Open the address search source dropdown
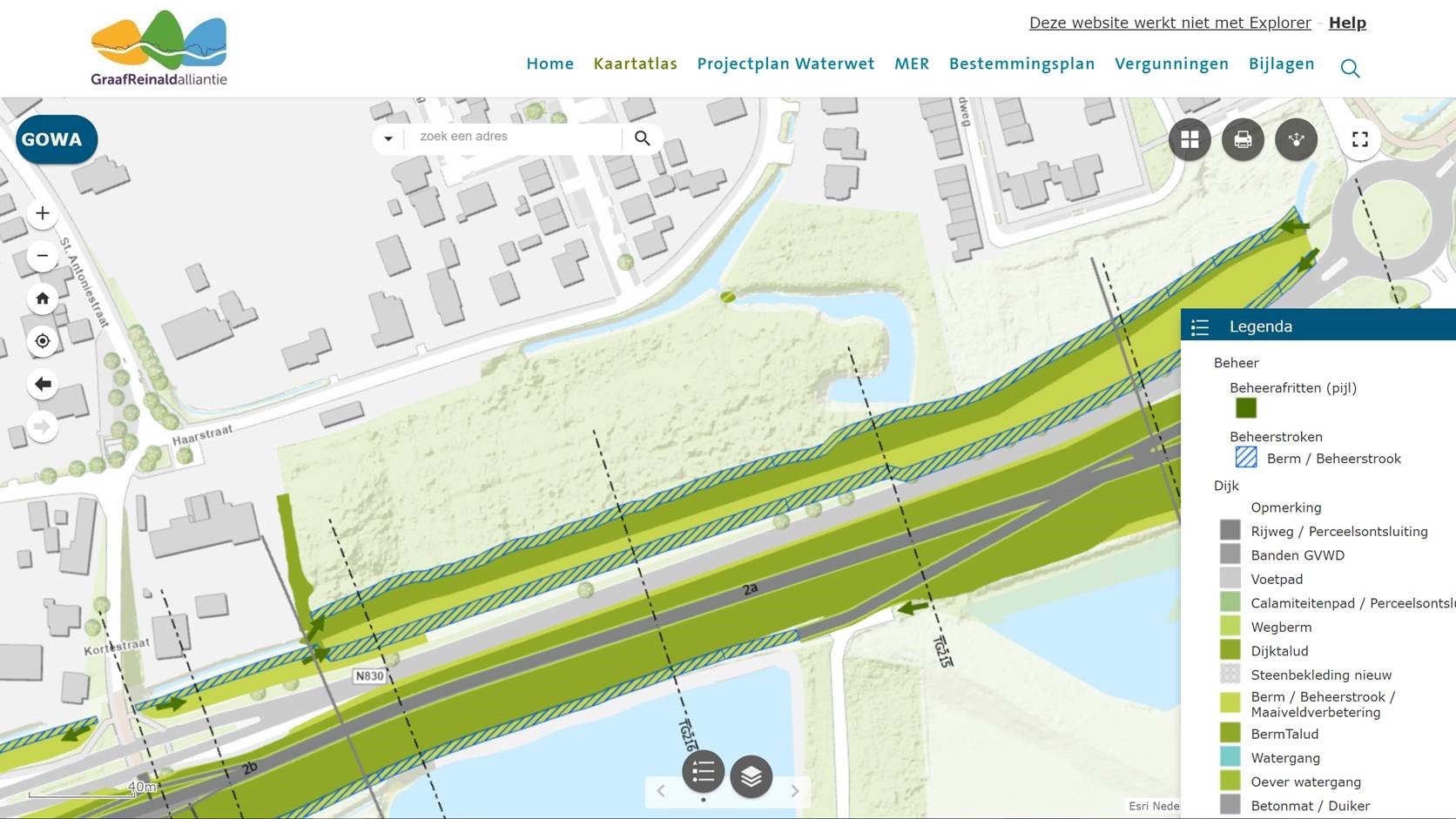 (x=388, y=138)
